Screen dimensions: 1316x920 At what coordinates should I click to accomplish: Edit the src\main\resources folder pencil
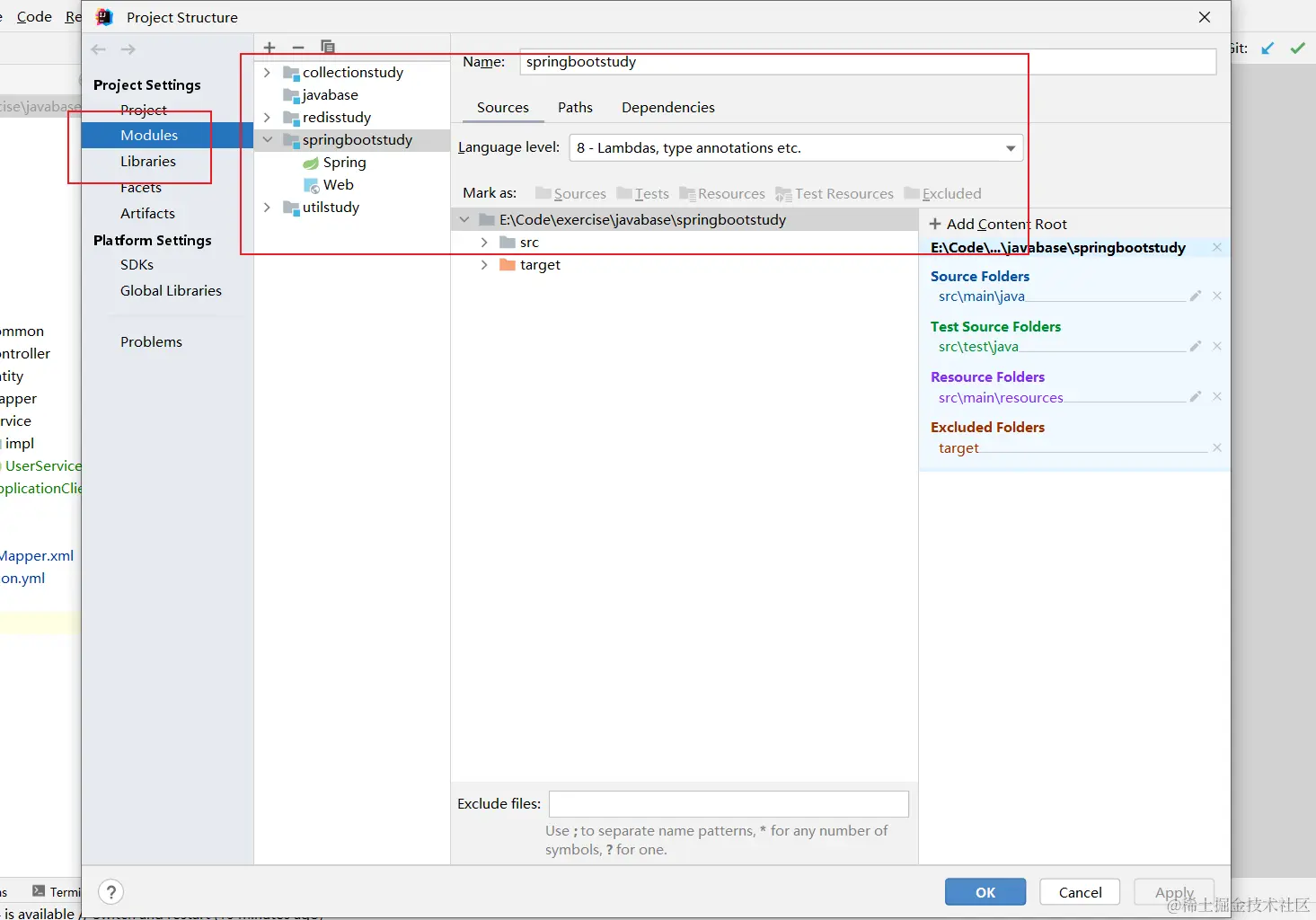[1196, 396]
